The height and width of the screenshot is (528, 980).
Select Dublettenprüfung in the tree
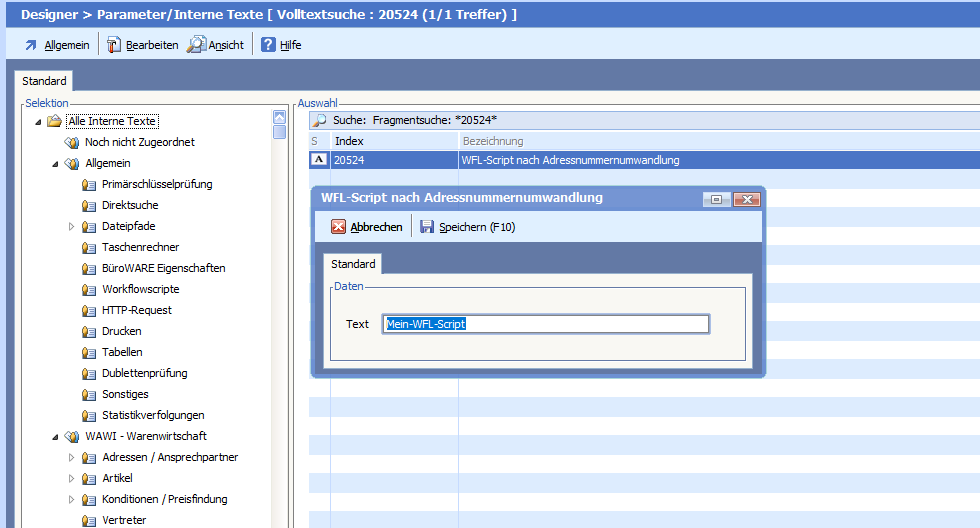click(144, 373)
